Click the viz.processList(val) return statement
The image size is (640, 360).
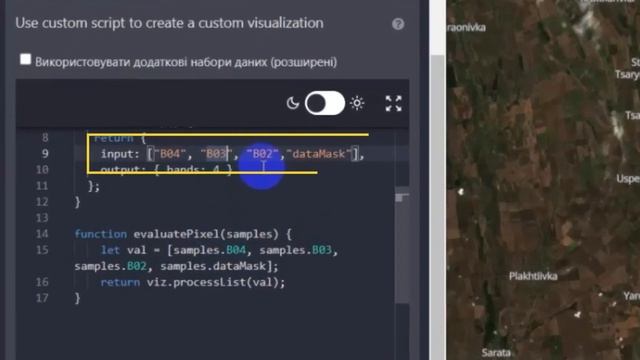click(x=193, y=282)
